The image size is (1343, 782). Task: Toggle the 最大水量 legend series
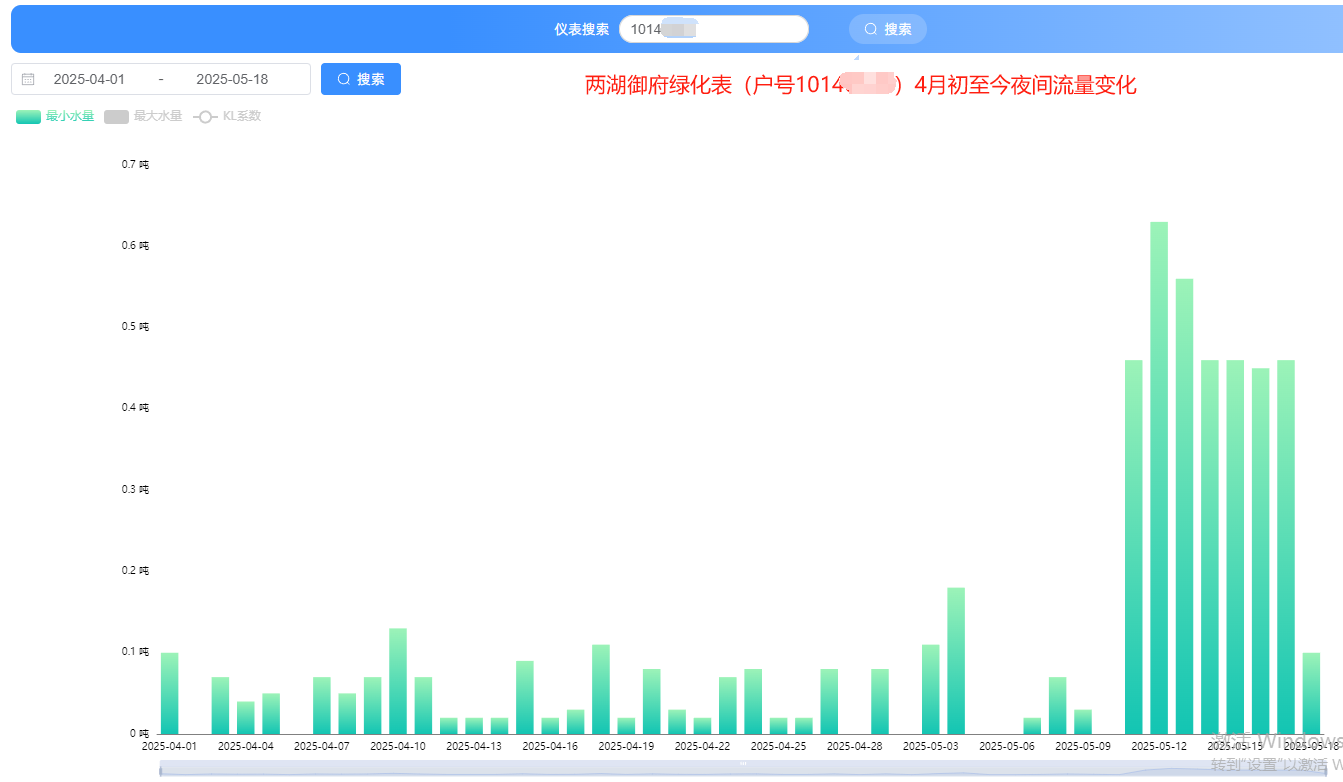143,116
